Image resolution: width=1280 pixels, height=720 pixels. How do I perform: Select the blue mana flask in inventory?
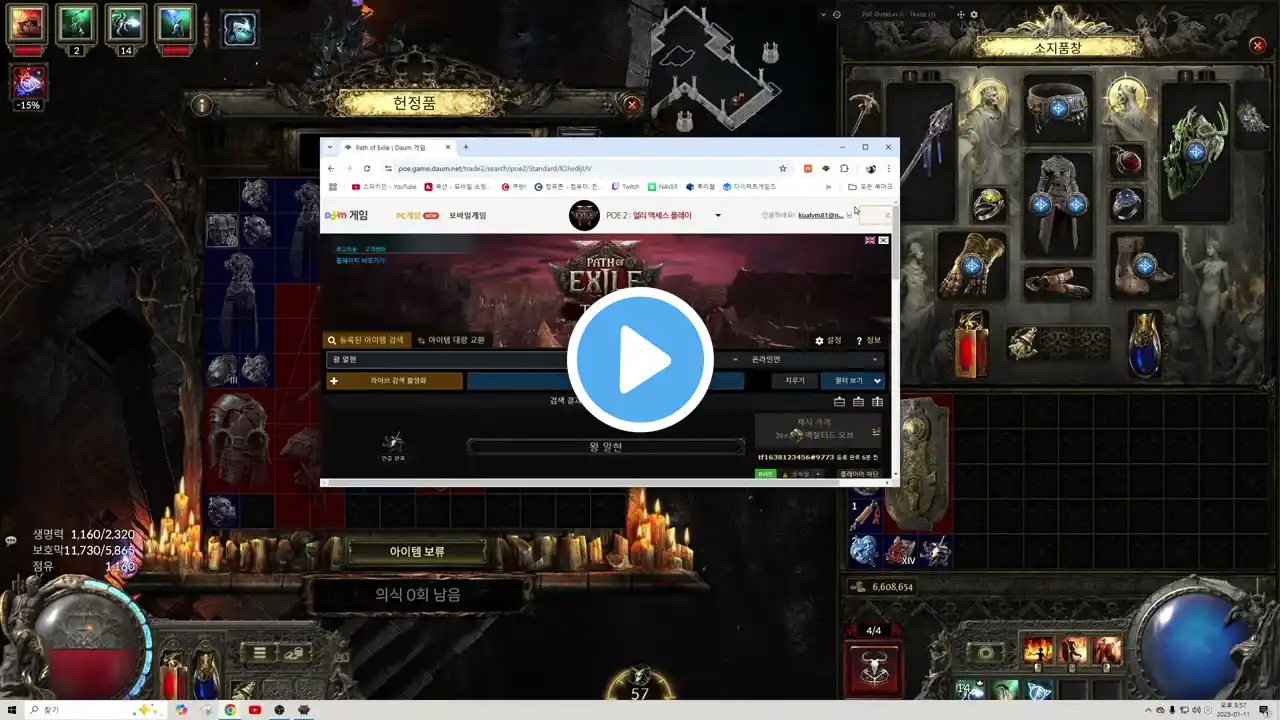pyautogui.click(x=1145, y=342)
